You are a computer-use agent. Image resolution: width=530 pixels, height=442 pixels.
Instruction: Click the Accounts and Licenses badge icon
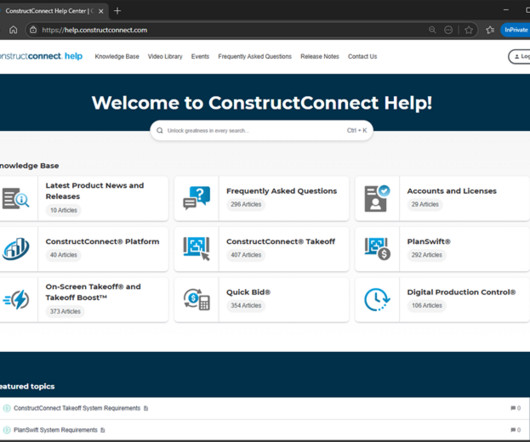click(x=377, y=198)
